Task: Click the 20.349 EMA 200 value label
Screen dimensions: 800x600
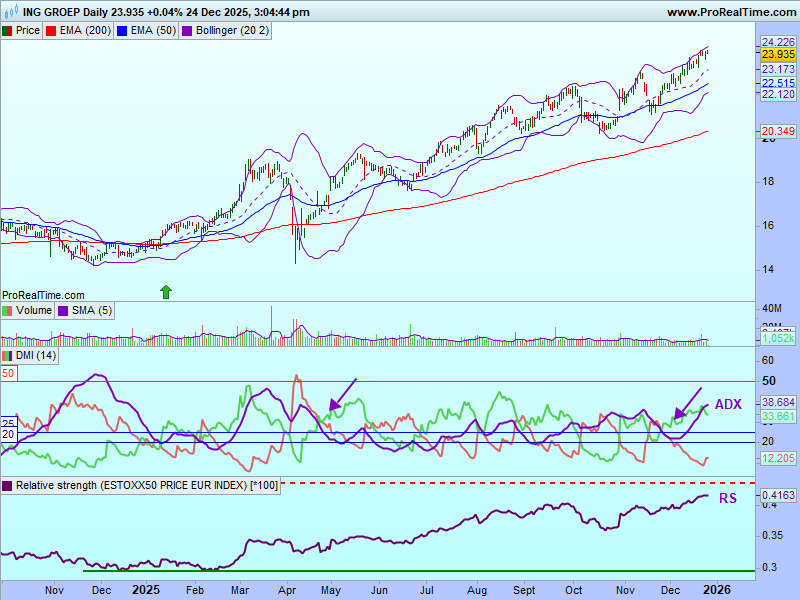Action: tap(778, 131)
